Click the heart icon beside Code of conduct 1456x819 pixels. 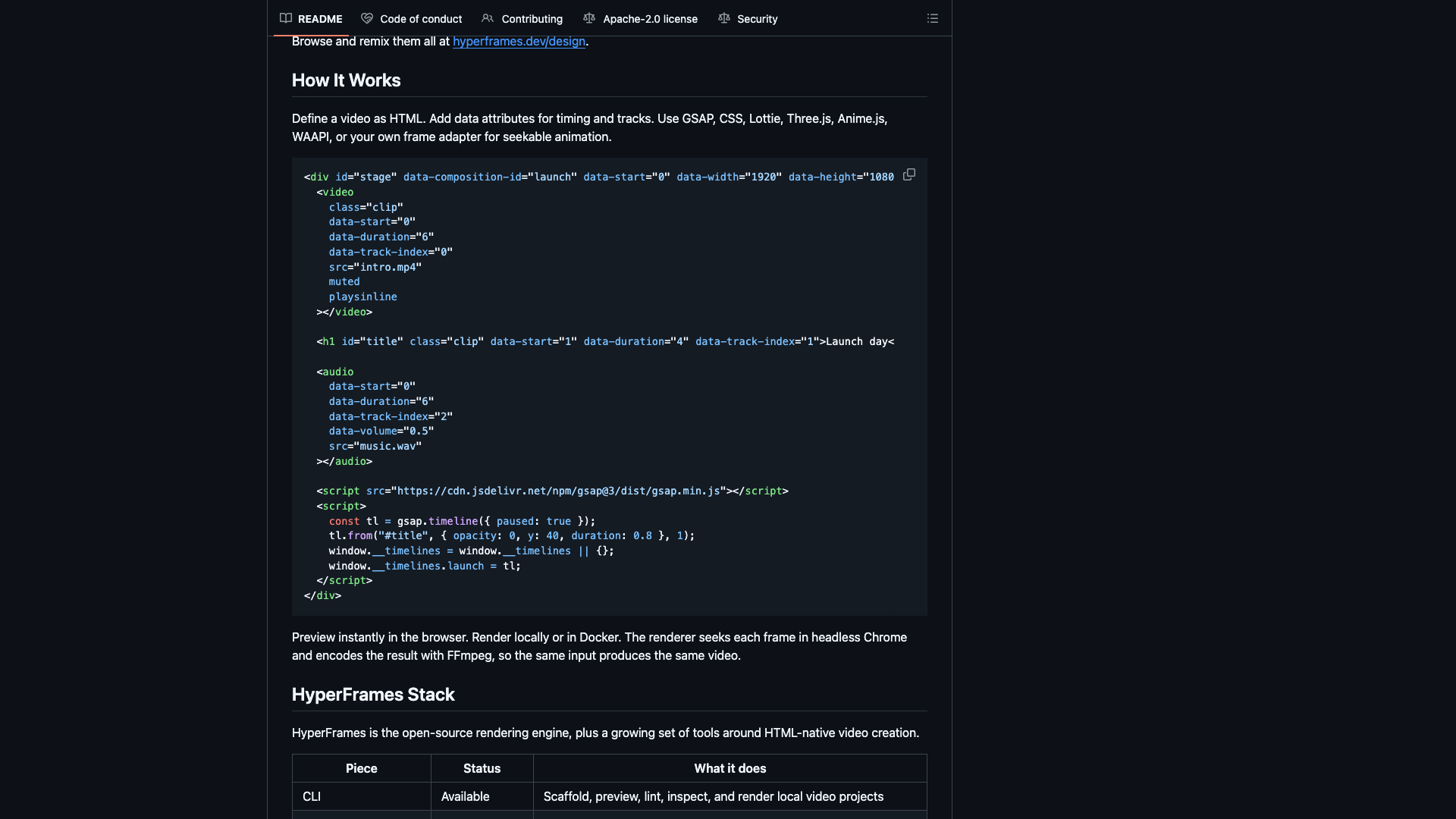coord(367,18)
